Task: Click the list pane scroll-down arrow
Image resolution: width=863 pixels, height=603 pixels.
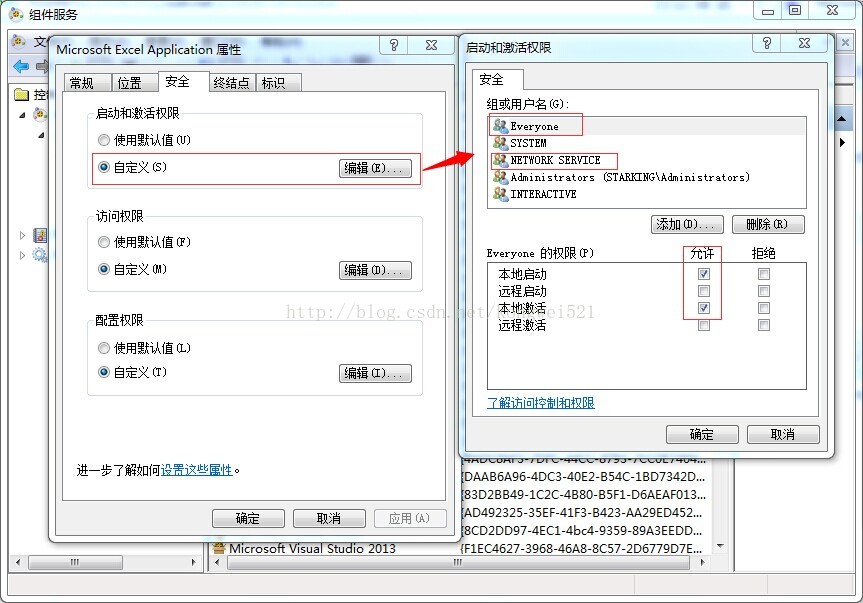Action: 720,546
